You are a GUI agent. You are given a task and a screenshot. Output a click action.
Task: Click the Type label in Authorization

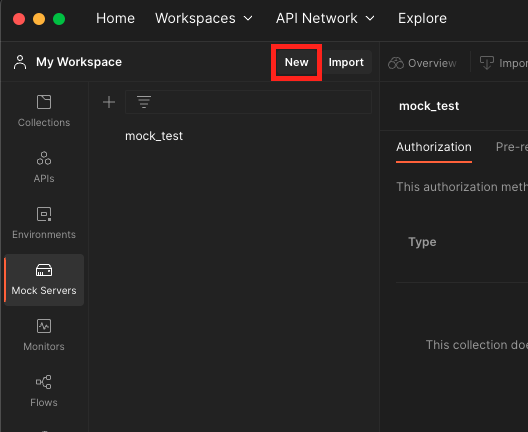coord(422,242)
